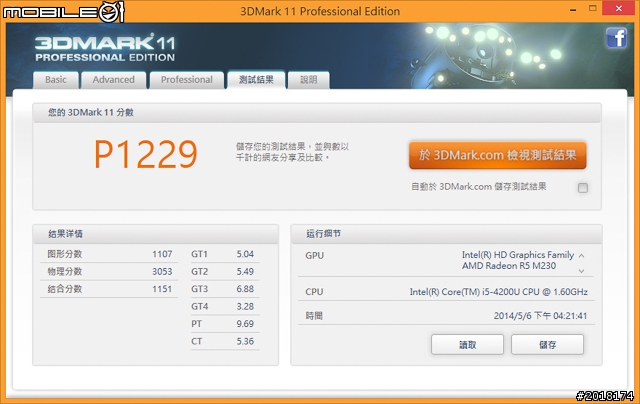Select PT value 9.69
The height and width of the screenshot is (404, 640).
245,324
